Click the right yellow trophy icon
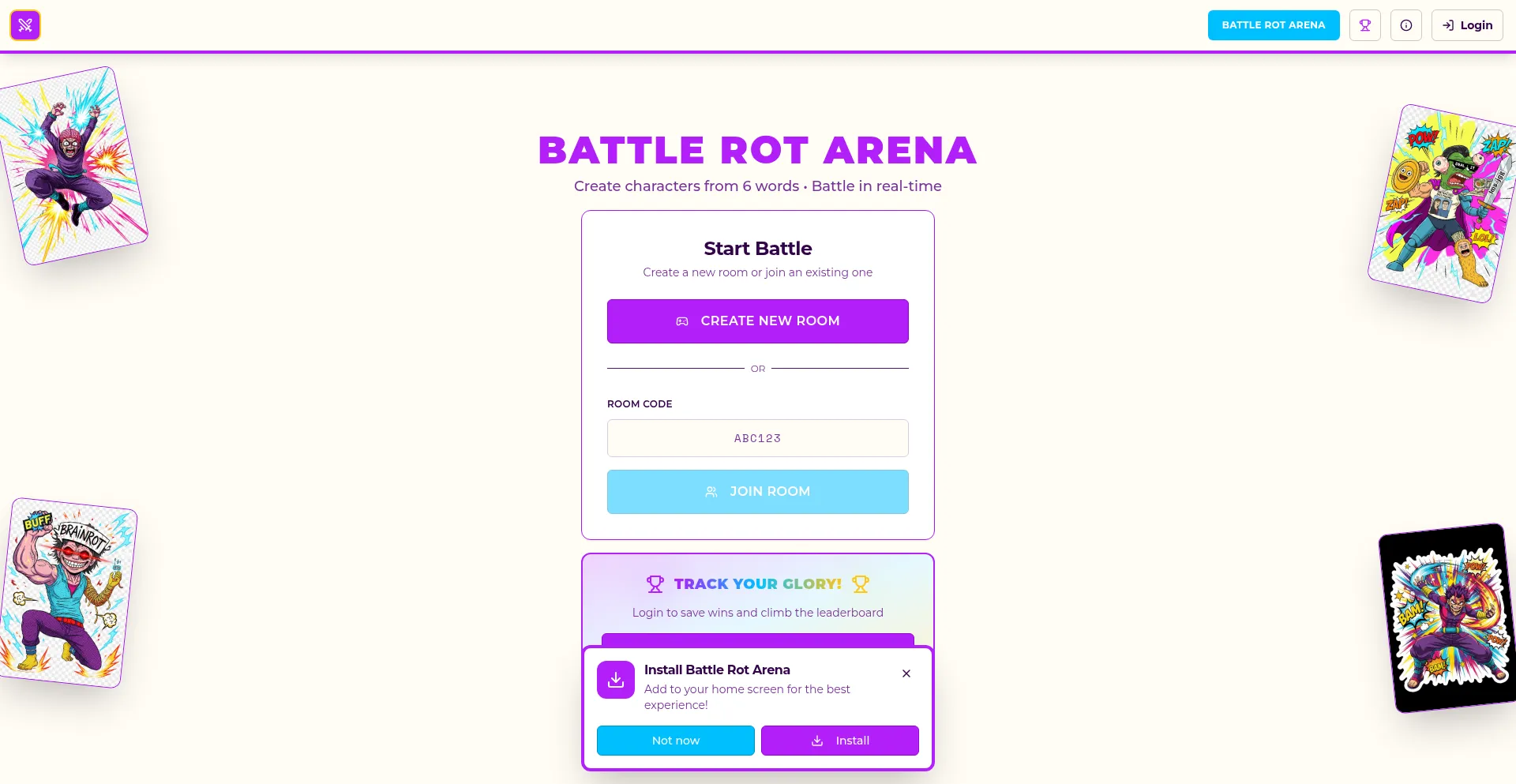 tap(860, 584)
